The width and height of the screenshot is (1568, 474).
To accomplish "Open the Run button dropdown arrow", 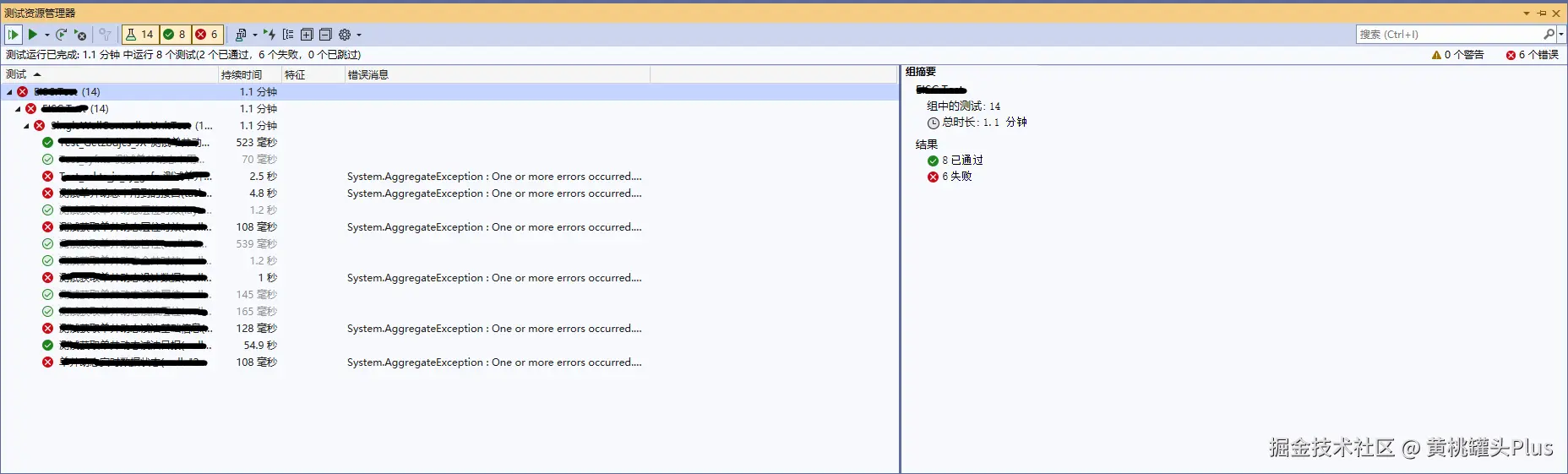I will pyautogui.click(x=46, y=35).
